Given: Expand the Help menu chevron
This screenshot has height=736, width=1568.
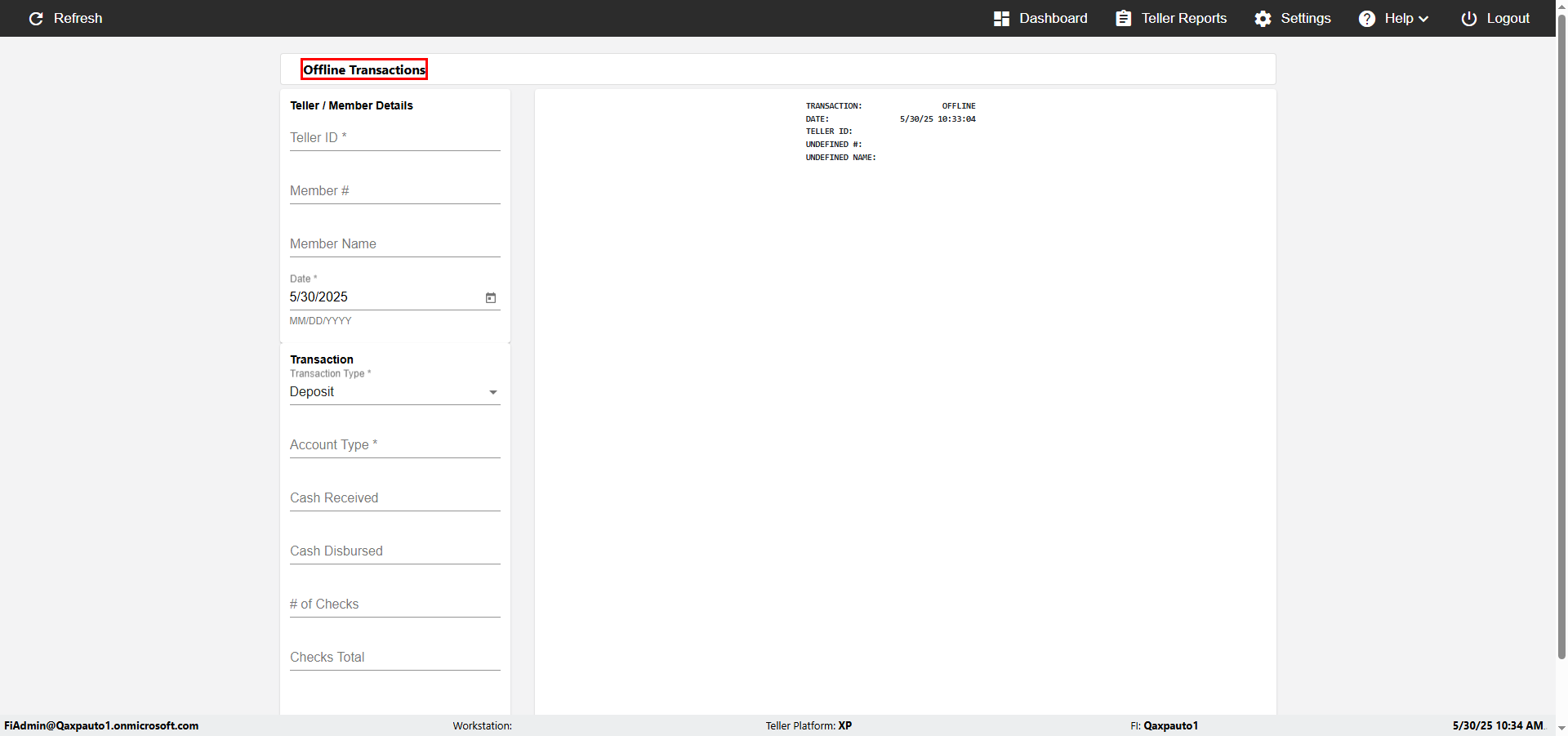Looking at the screenshot, I should point(1423,19).
